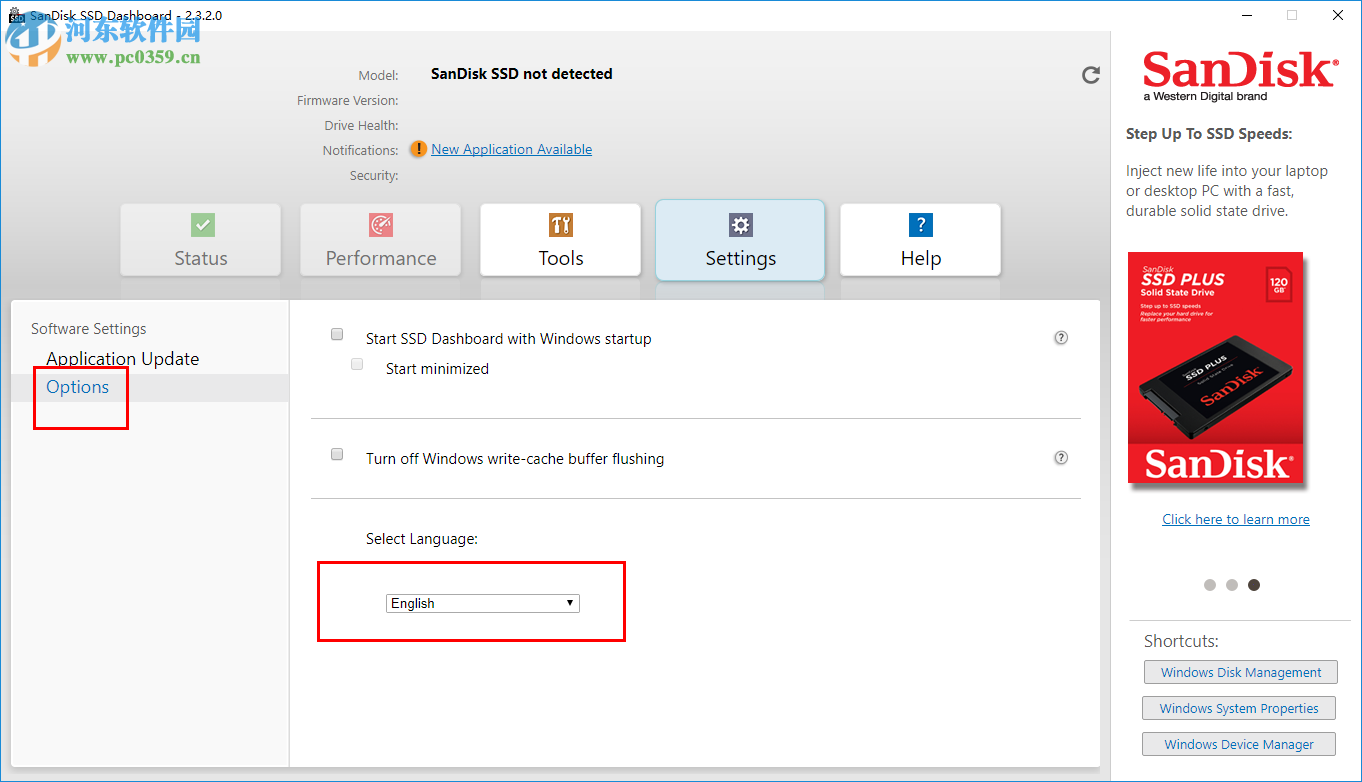This screenshot has width=1362, height=782.
Task: Open Windows Device Manager shortcut
Action: pyautogui.click(x=1239, y=745)
